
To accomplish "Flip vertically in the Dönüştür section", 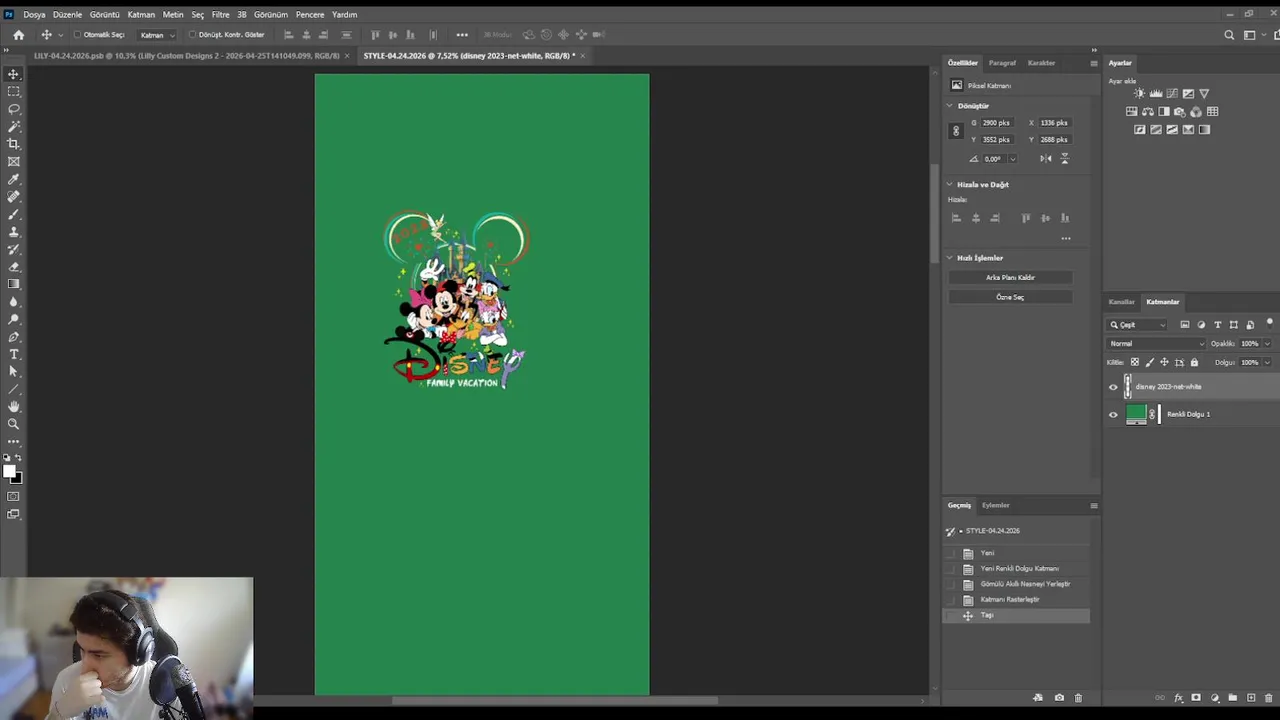I will 1064,158.
